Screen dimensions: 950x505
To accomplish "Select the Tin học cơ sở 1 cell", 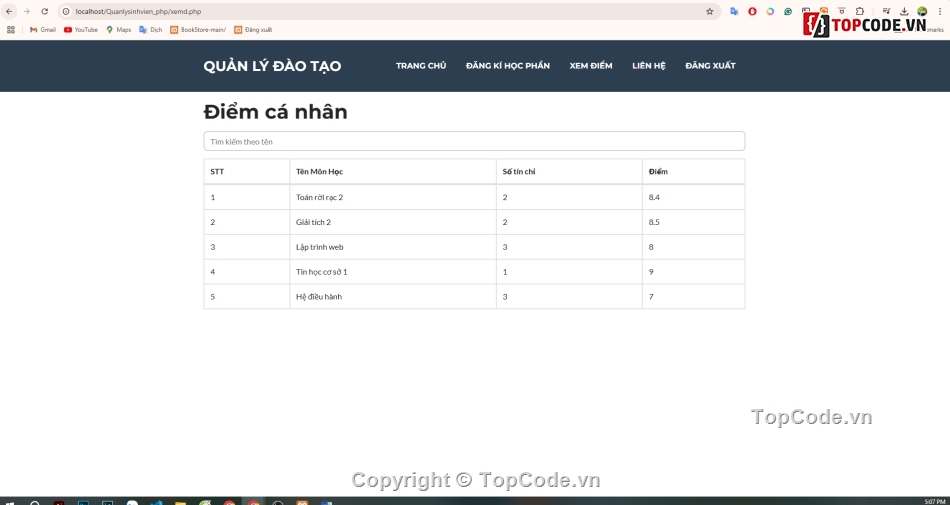I will [x=393, y=272].
